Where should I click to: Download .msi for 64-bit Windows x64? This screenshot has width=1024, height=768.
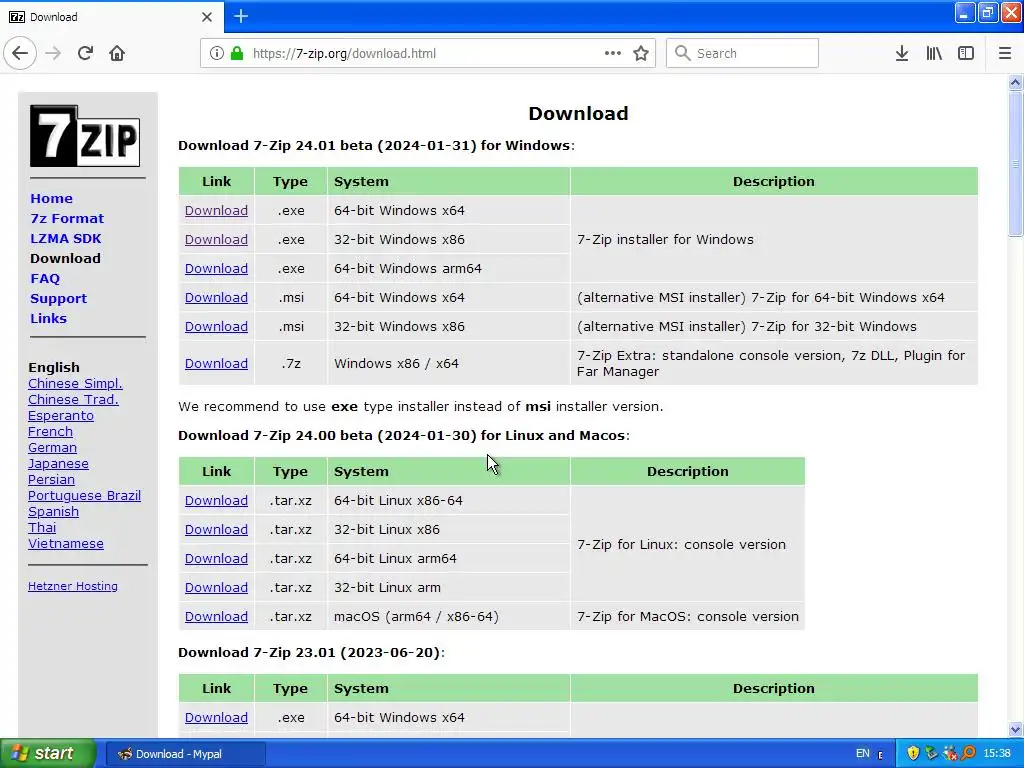[216, 297]
